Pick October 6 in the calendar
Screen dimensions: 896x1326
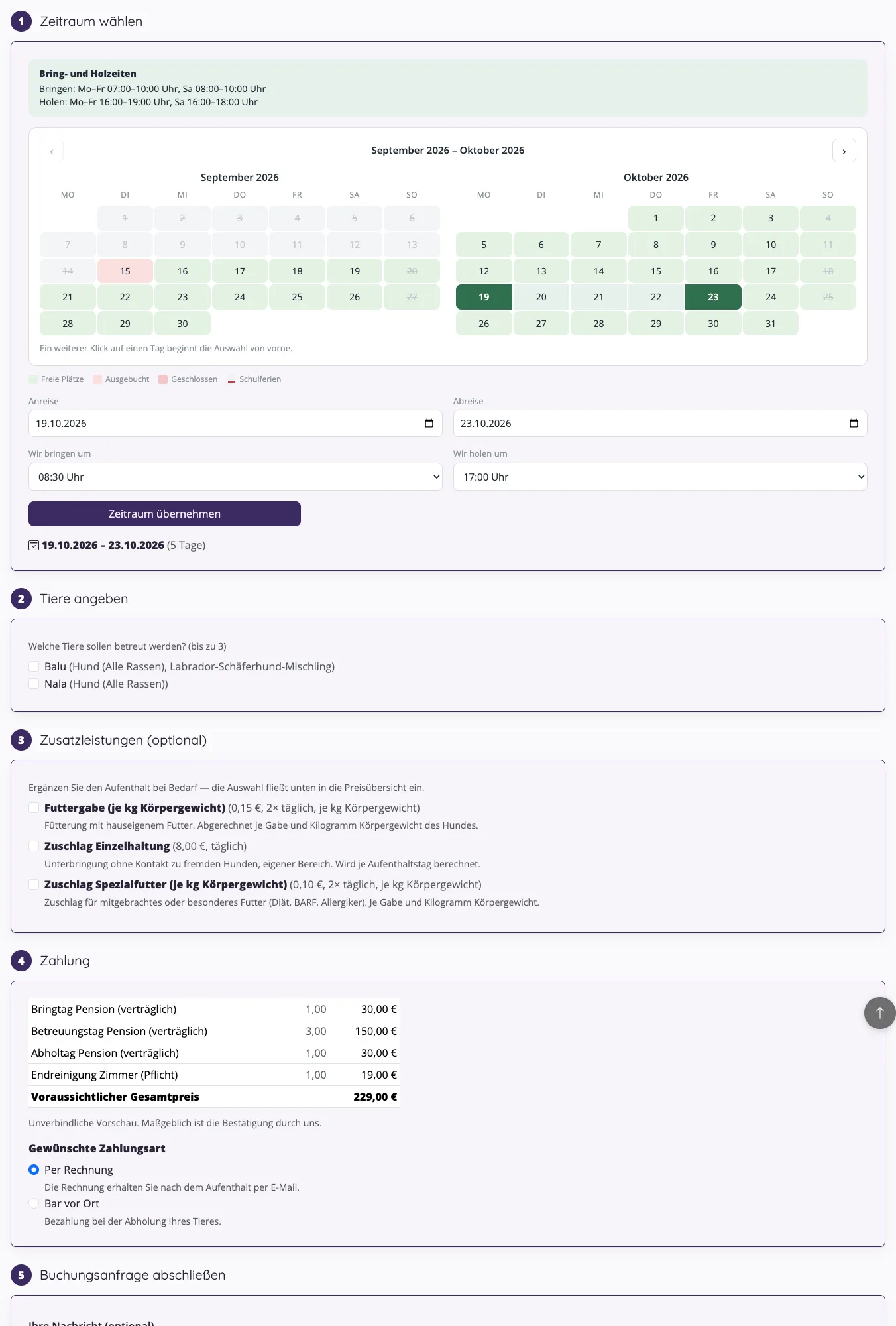(x=541, y=245)
